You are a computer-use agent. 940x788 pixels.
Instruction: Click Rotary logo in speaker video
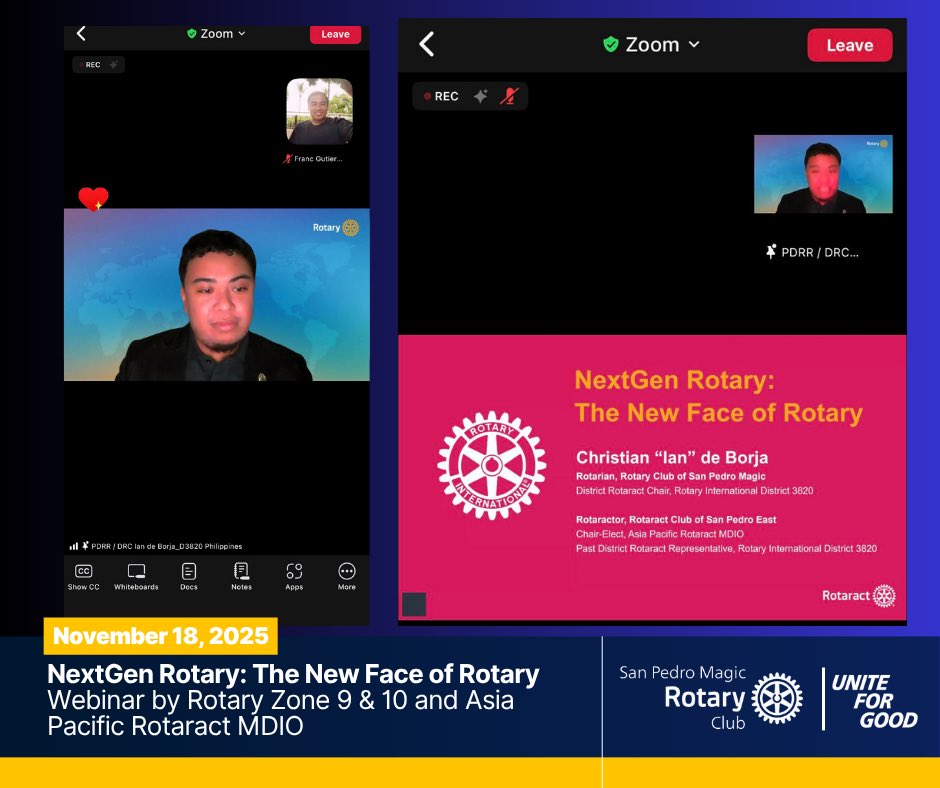point(336,228)
